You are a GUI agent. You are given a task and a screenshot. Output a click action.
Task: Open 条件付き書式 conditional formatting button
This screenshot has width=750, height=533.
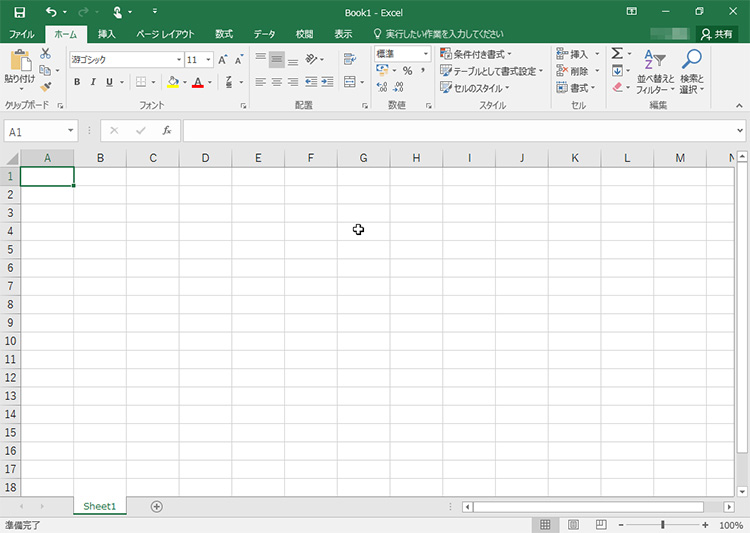(476, 54)
